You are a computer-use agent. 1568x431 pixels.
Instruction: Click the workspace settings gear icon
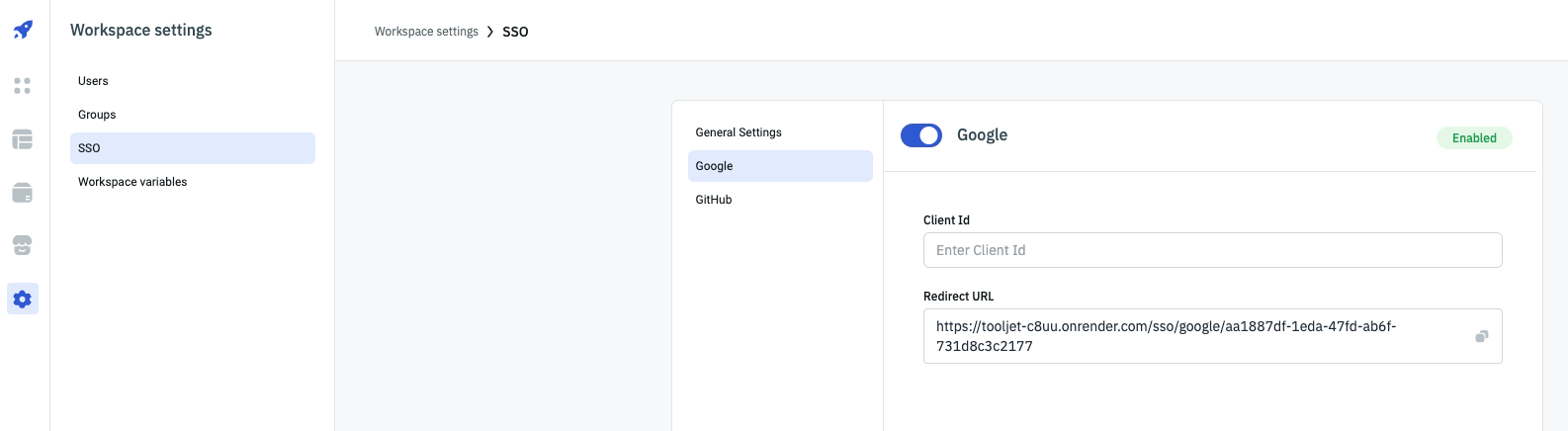pos(23,299)
